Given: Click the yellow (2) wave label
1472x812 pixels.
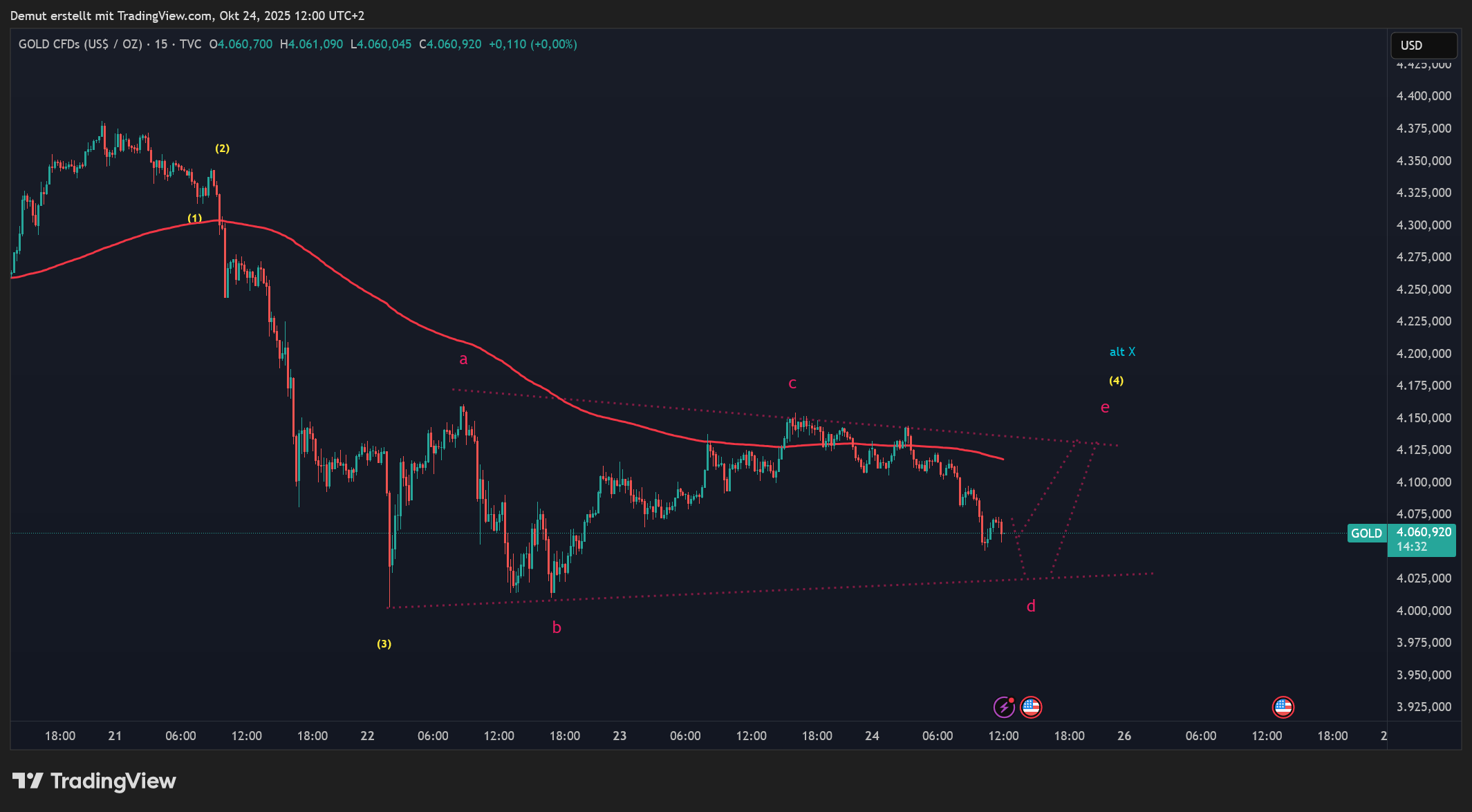Looking at the screenshot, I should click(x=222, y=149).
